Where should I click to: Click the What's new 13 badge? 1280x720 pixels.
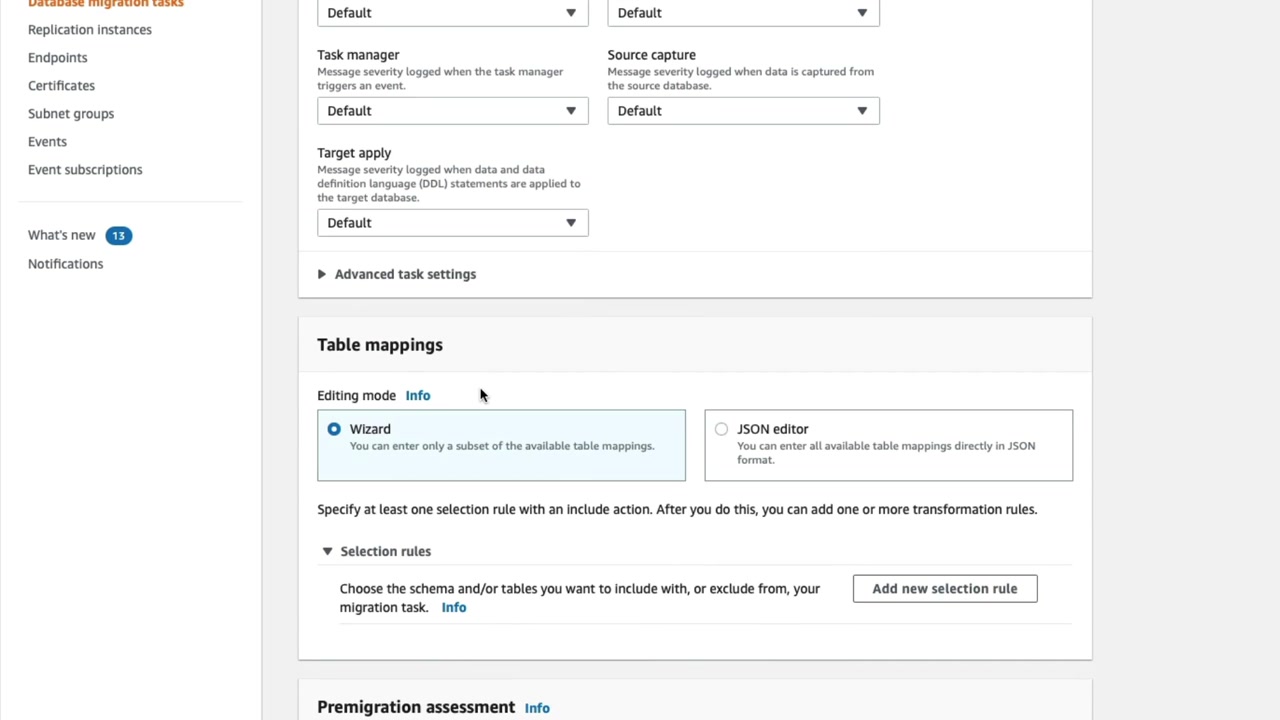(x=118, y=236)
